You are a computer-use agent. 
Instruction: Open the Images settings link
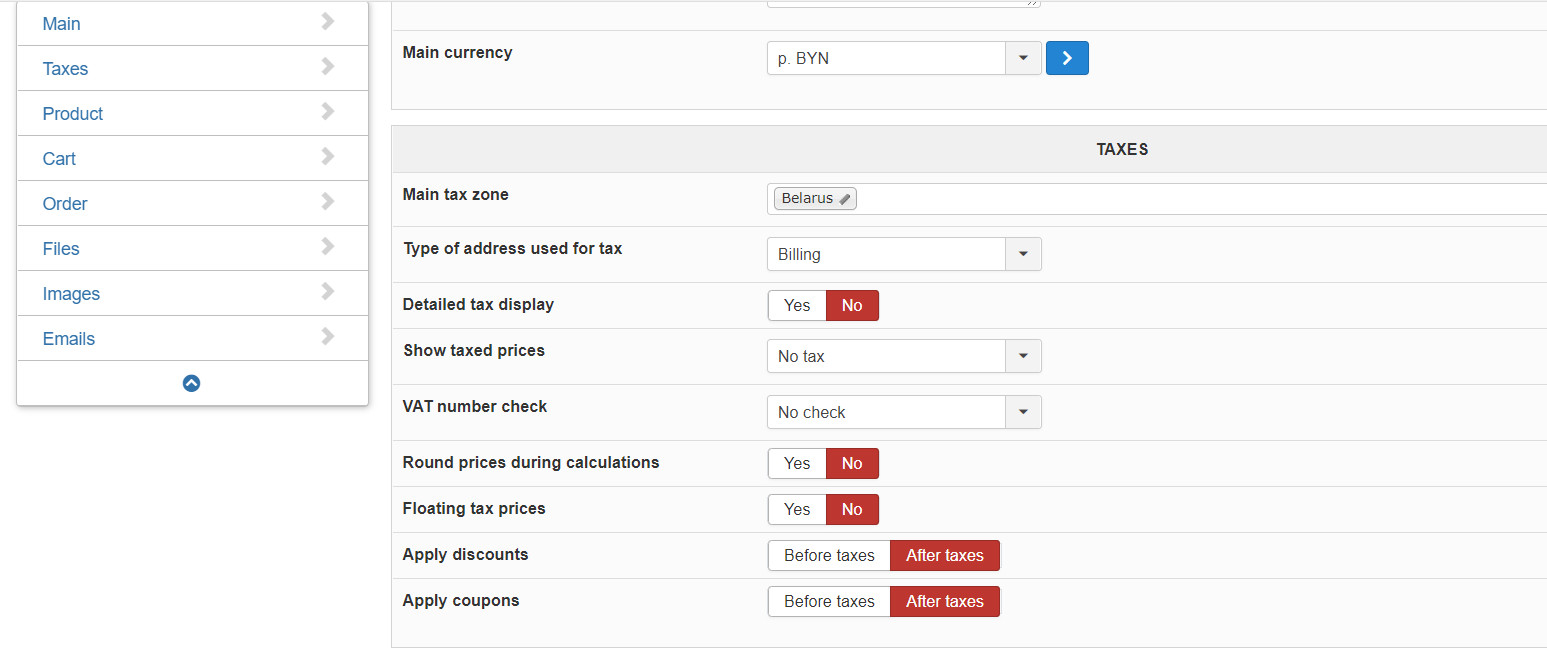click(71, 293)
